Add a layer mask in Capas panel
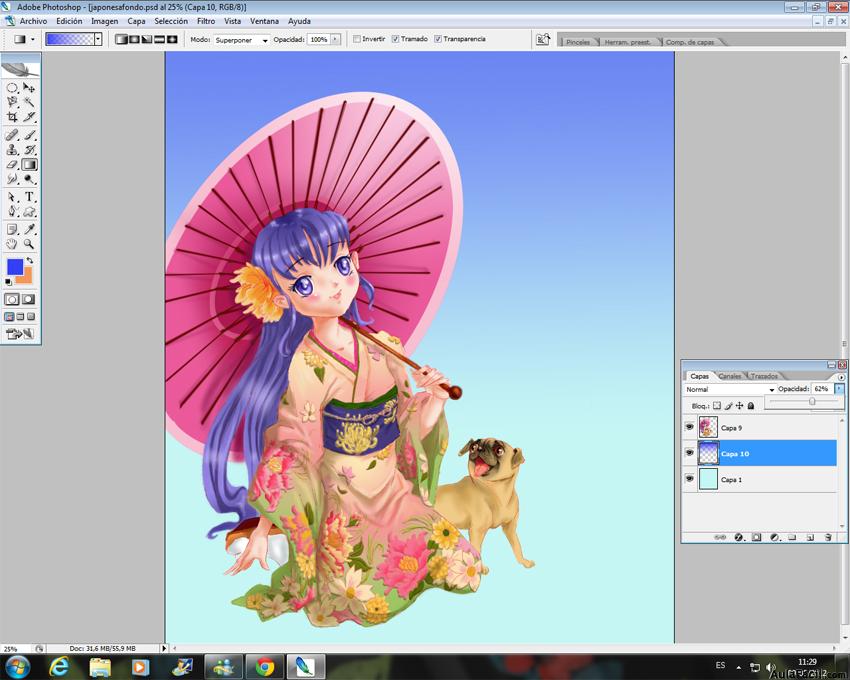850x680 pixels. (x=756, y=537)
